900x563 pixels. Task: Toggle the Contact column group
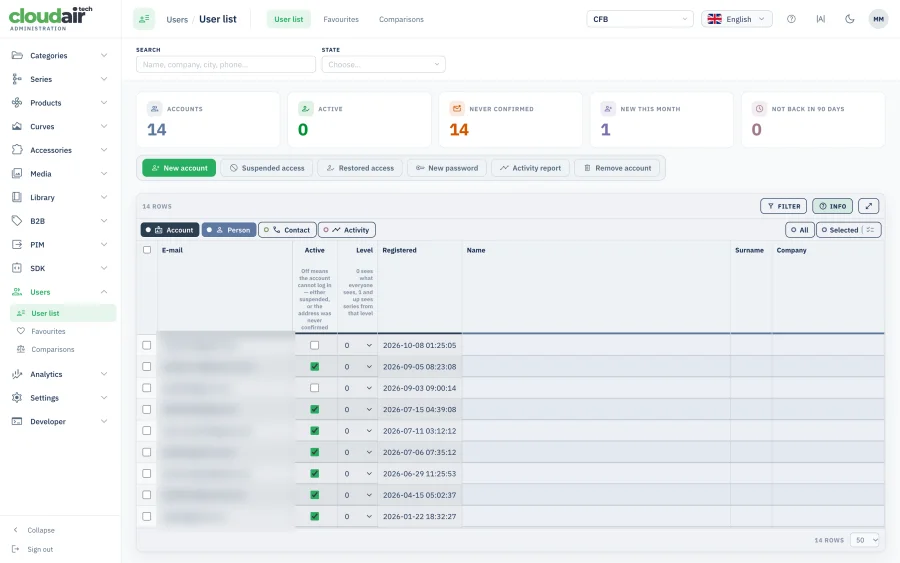[287, 230]
